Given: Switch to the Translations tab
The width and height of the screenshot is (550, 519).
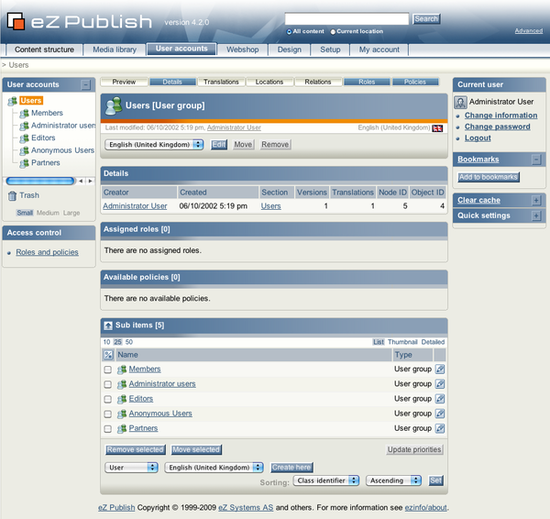Looking at the screenshot, I should (221, 82).
